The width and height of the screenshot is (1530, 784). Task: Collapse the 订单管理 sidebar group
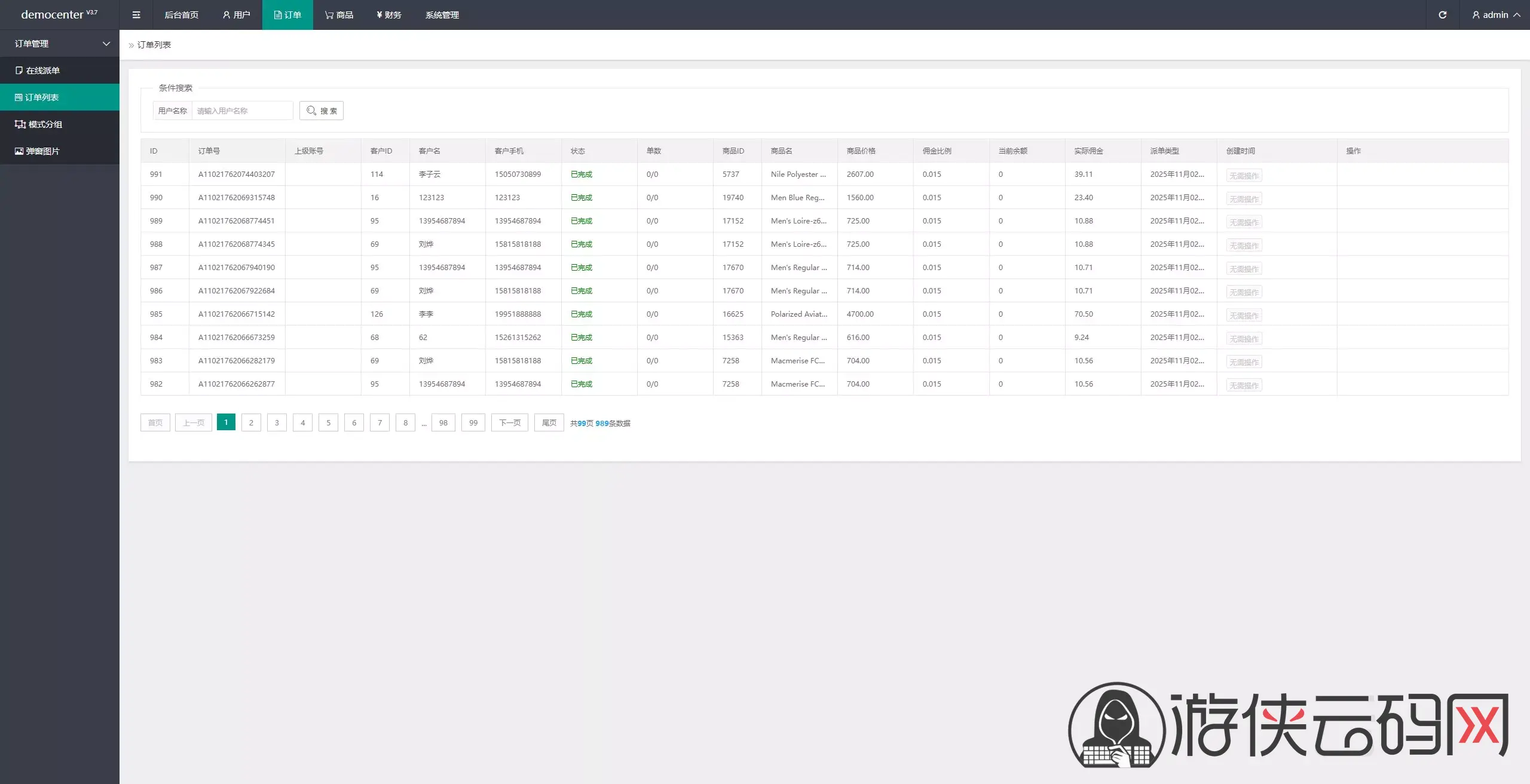(x=60, y=44)
